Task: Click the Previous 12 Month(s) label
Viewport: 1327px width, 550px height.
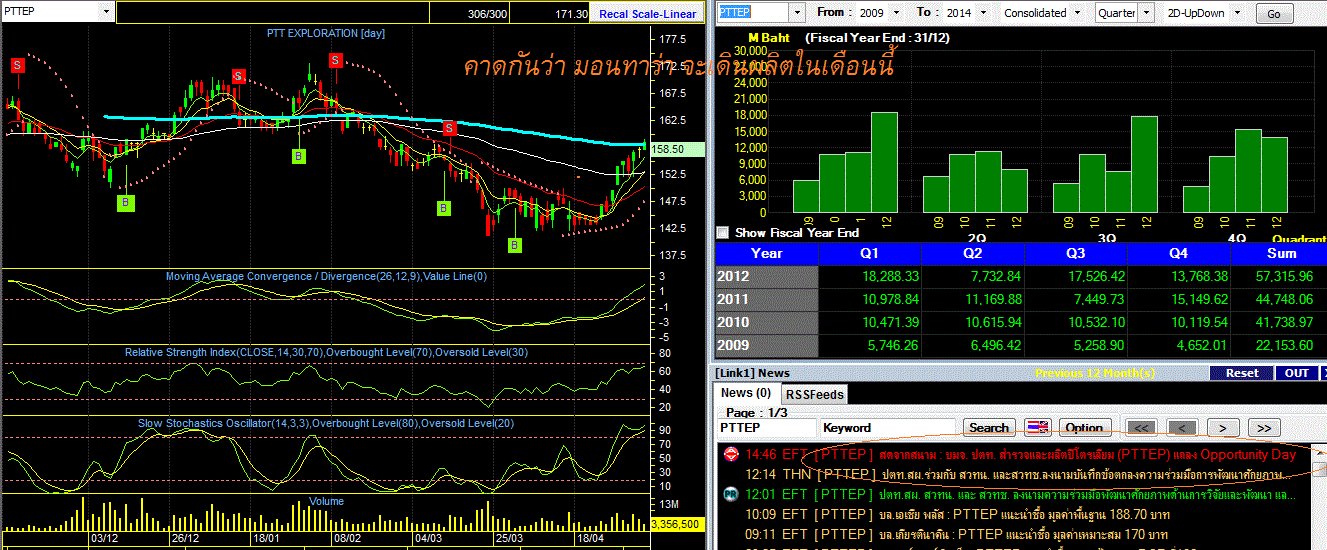Action: (x=1094, y=373)
